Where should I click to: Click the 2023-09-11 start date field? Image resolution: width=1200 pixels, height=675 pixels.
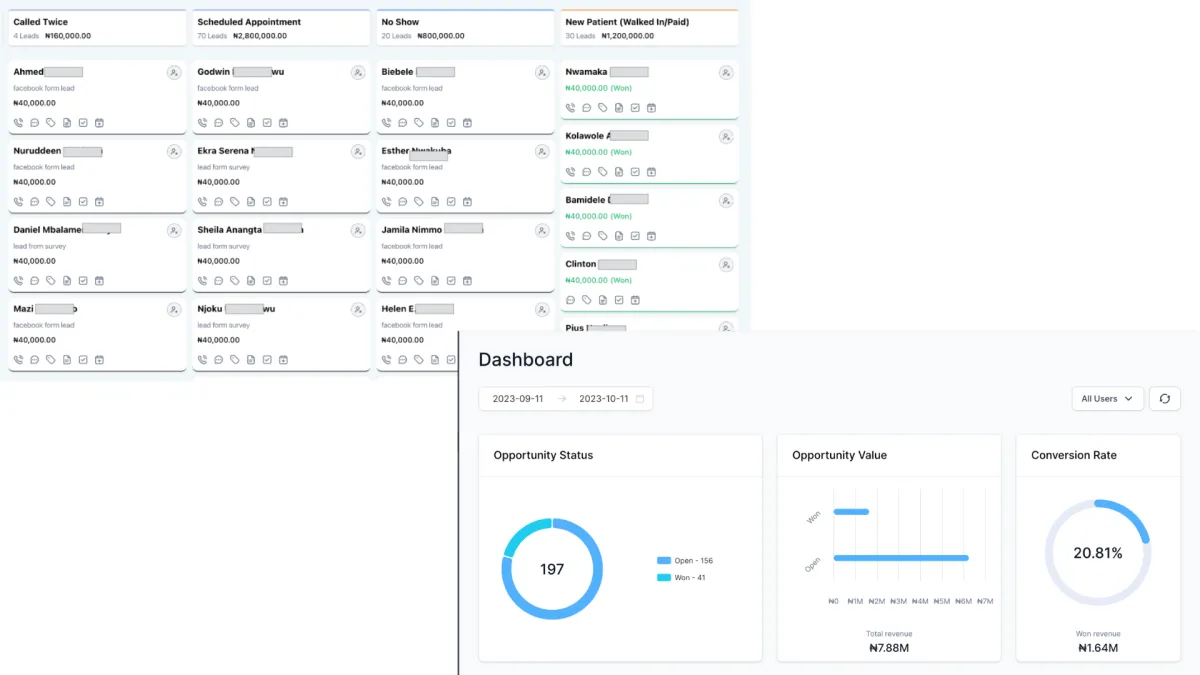(518, 399)
